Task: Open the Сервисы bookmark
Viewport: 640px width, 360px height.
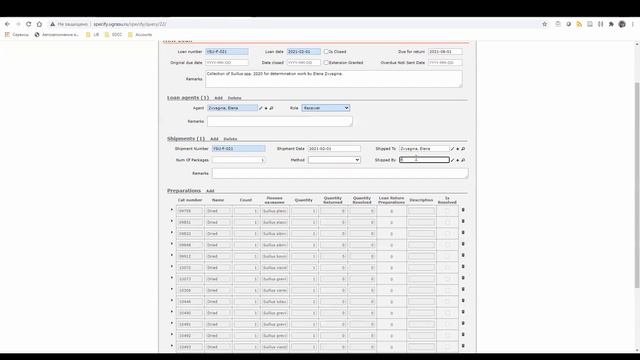Action: (x=17, y=35)
